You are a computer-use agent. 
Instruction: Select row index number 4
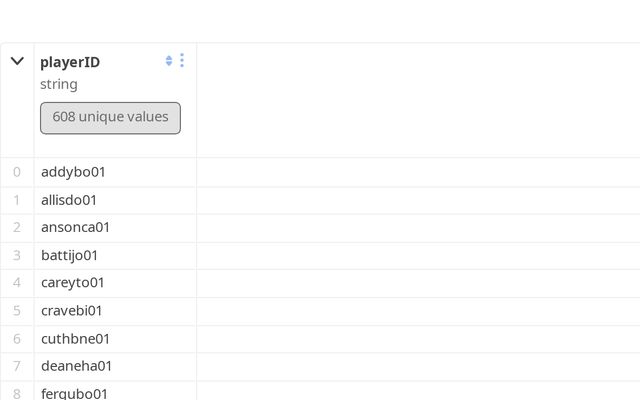(x=17, y=283)
